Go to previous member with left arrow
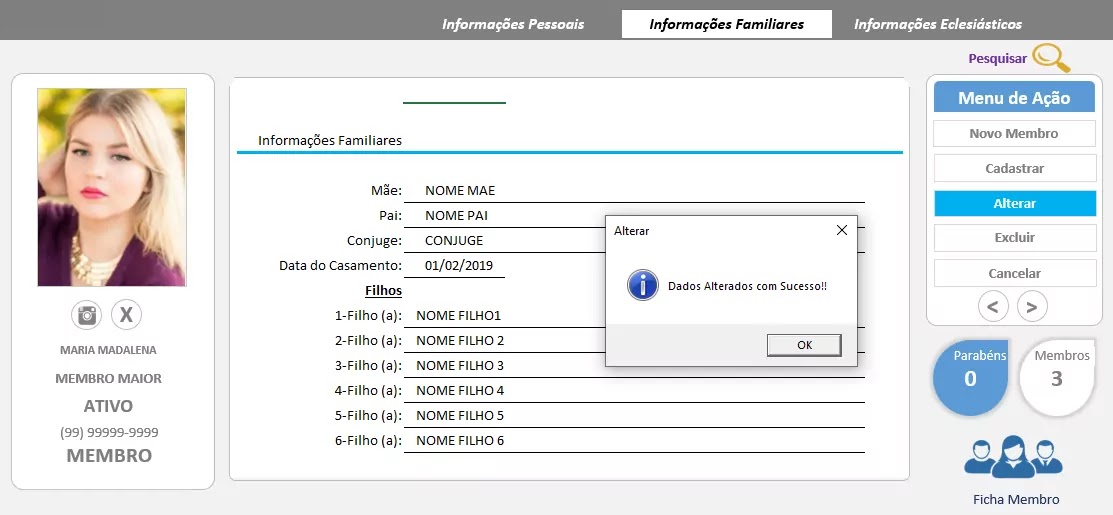This screenshot has width=1113, height=515. [993, 307]
